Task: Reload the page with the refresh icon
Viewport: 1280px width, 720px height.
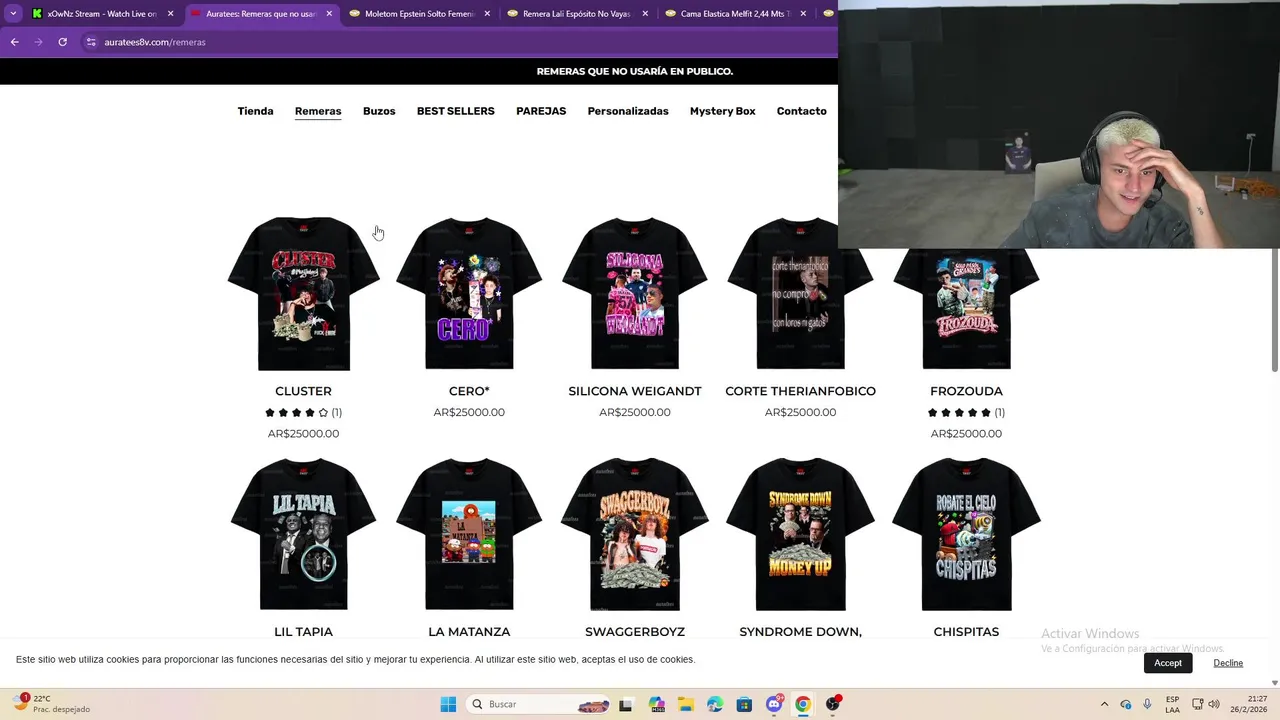Action: pos(62,42)
